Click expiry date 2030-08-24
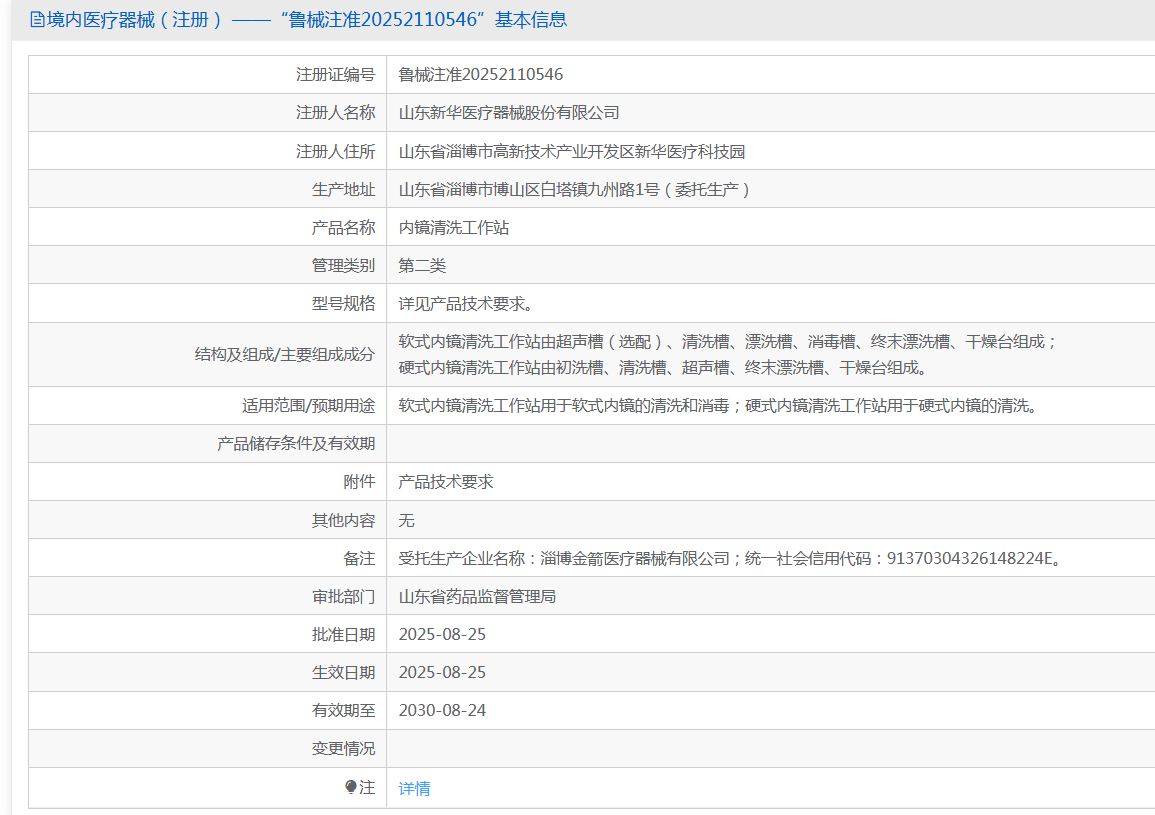This screenshot has width=1155, height=815. click(442, 710)
